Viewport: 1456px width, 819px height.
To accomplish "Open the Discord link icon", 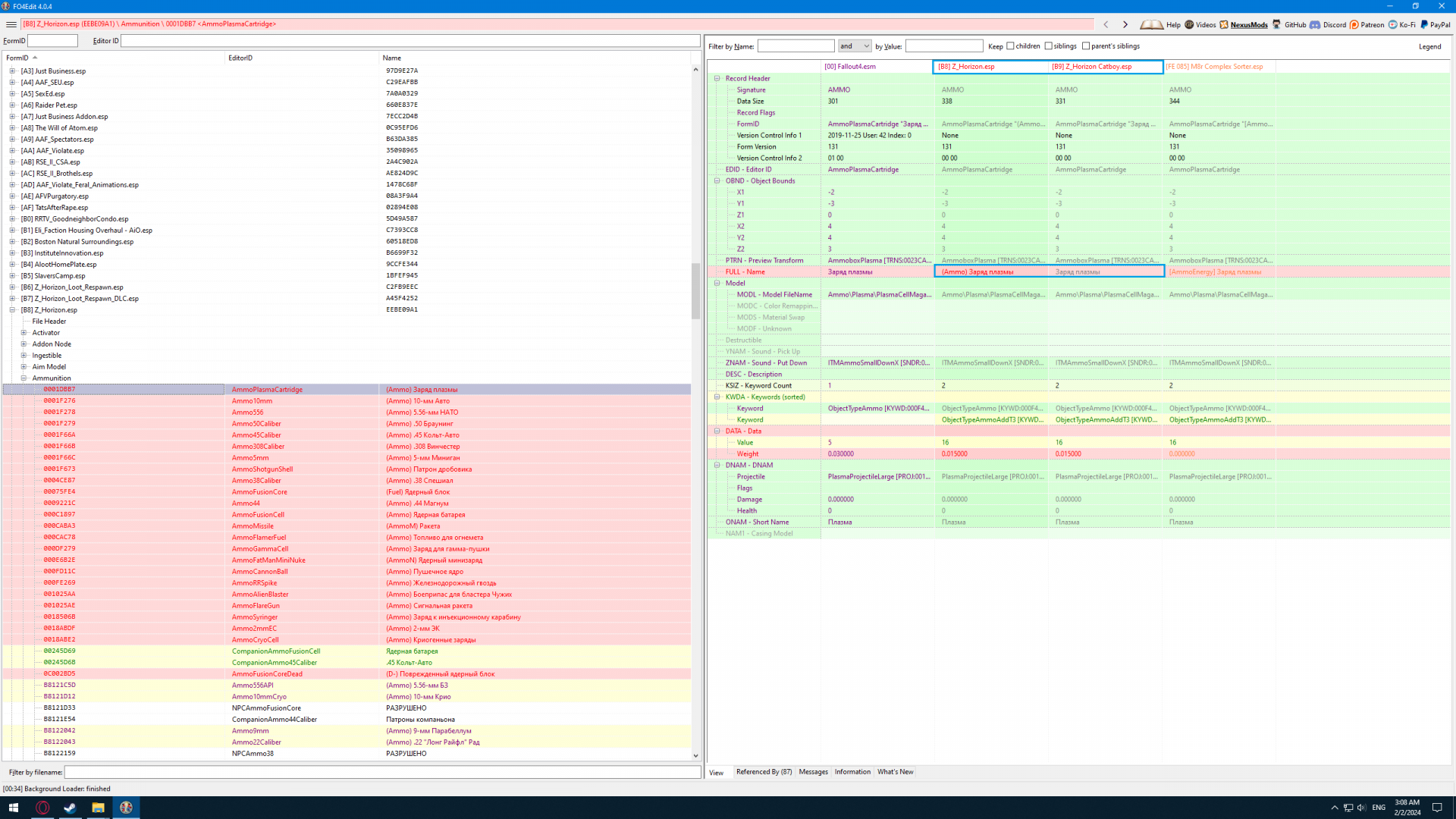I will pyautogui.click(x=1315, y=24).
